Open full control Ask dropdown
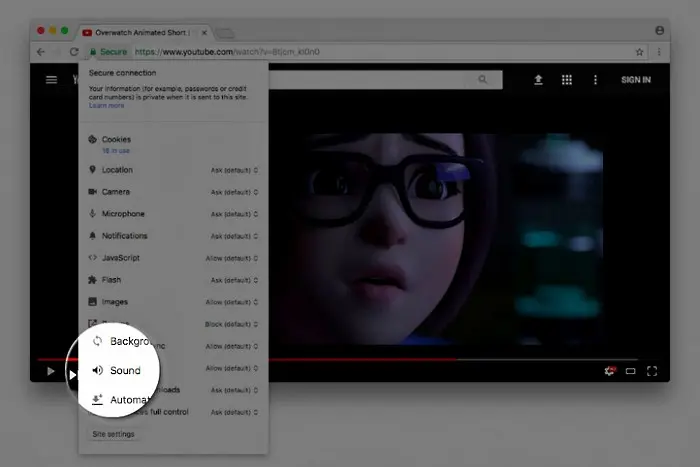 tap(234, 412)
